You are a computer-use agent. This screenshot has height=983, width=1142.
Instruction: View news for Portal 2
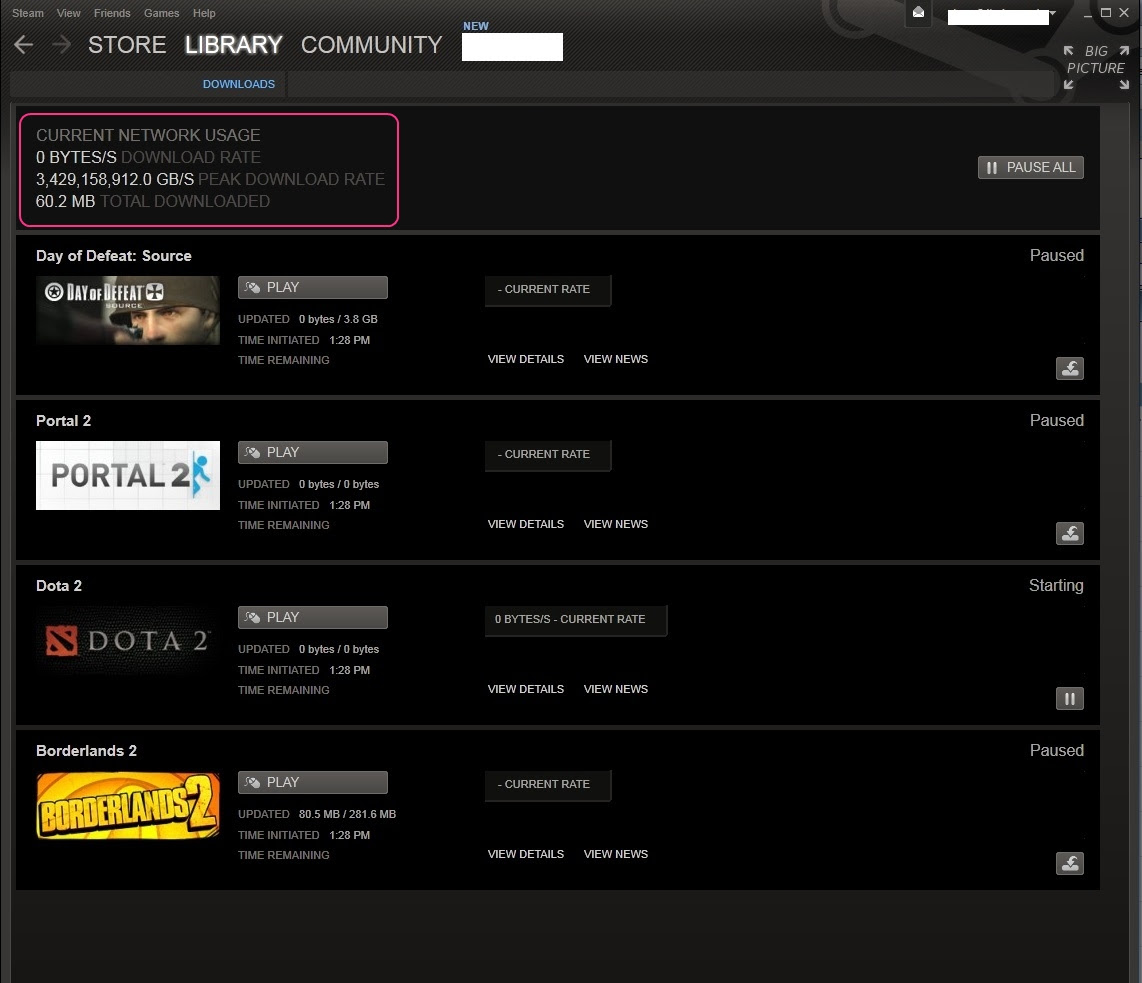click(615, 524)
